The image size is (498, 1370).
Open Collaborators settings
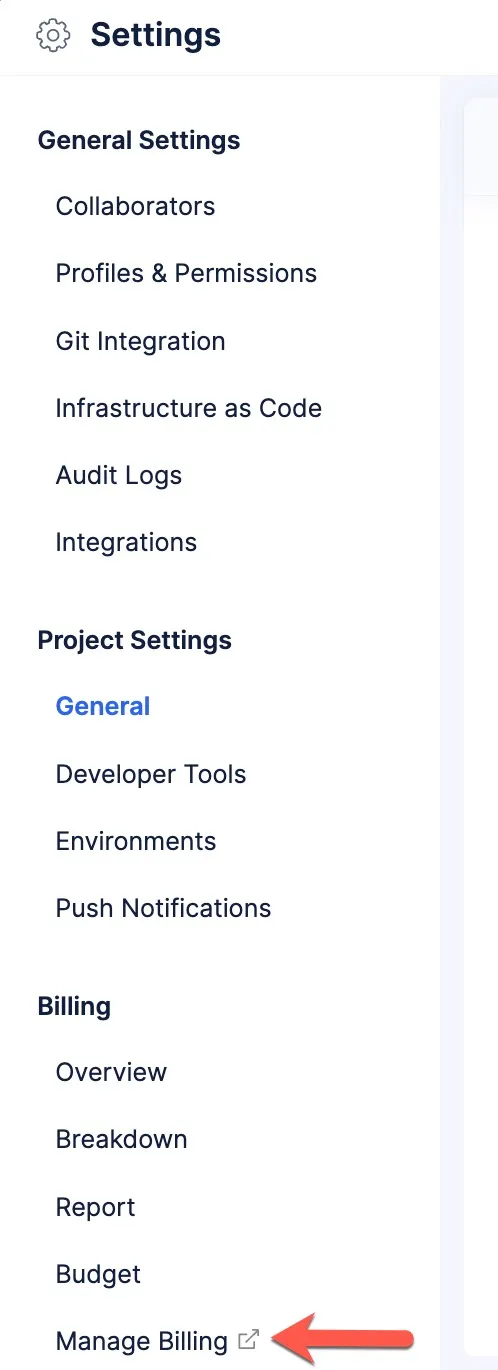135,207
